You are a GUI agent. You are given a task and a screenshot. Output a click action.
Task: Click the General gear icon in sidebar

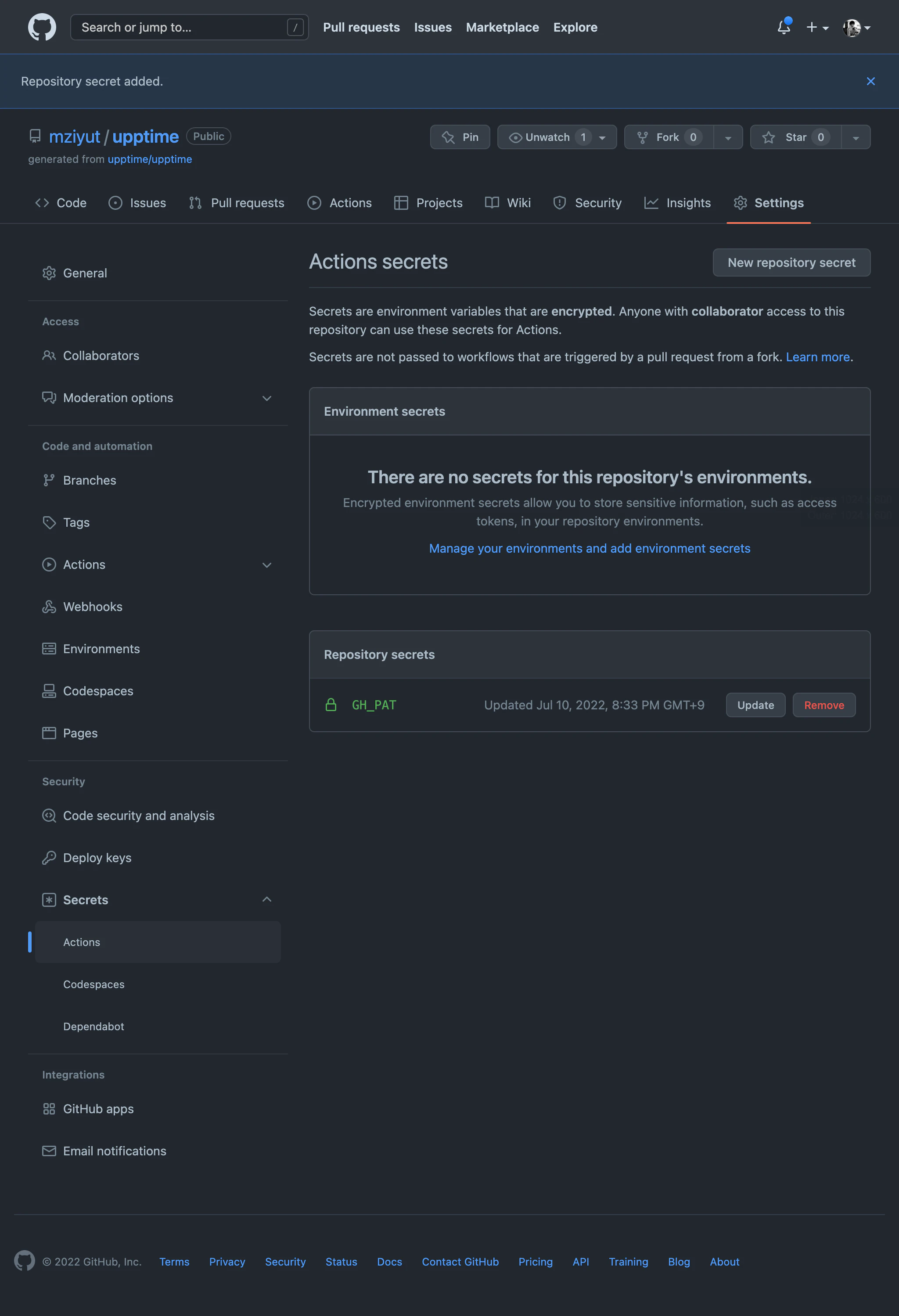pos(49,273)
